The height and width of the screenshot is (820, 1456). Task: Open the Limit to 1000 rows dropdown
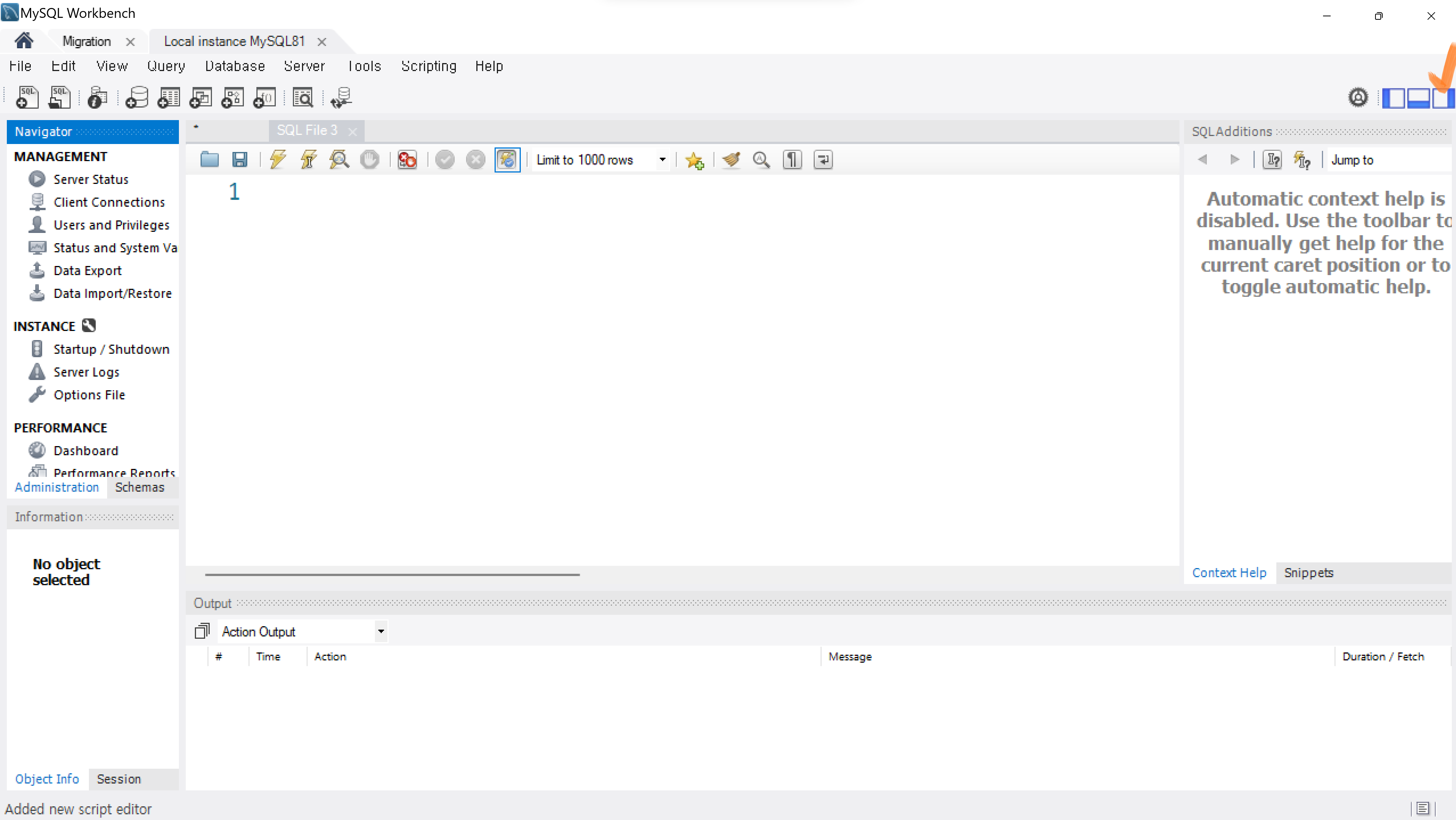point(662,160)
